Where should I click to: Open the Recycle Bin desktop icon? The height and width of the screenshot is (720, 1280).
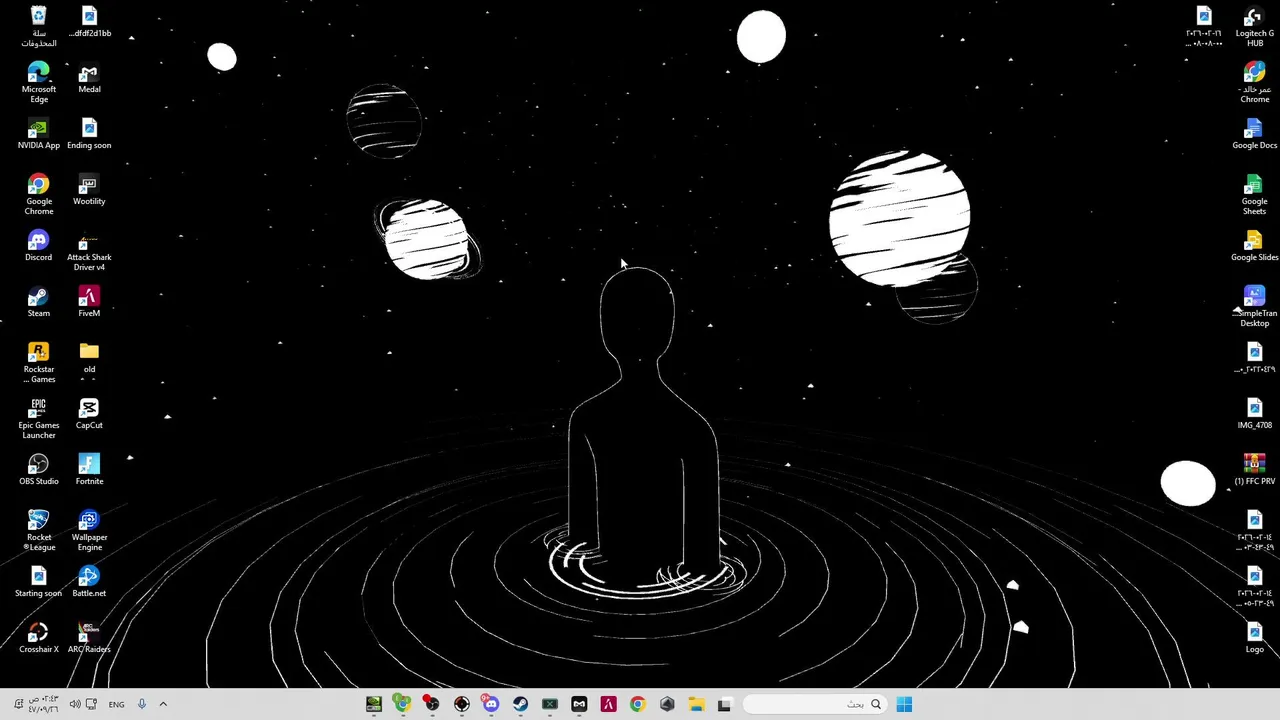point(38,26)
